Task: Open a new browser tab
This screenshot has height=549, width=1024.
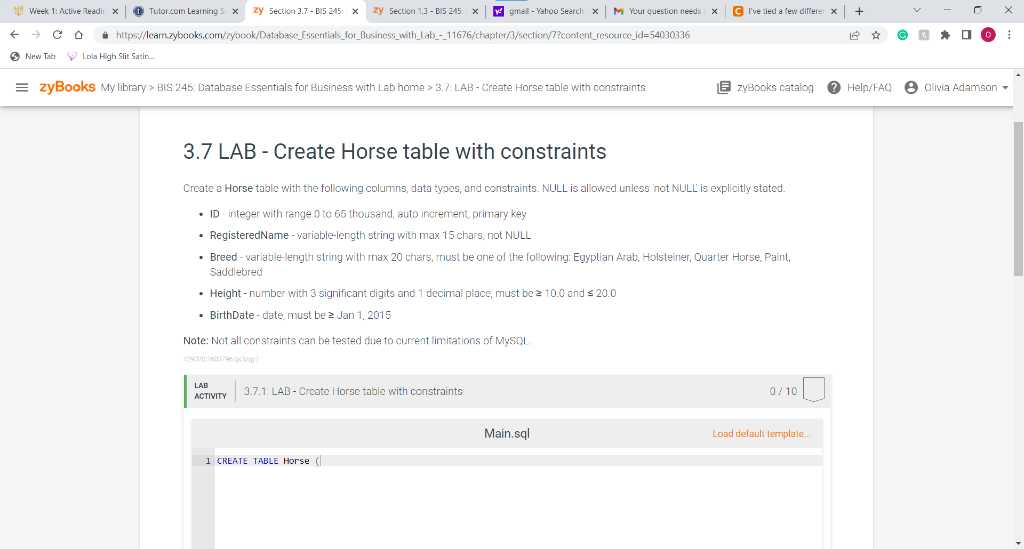Action: [x=859, y=11]
